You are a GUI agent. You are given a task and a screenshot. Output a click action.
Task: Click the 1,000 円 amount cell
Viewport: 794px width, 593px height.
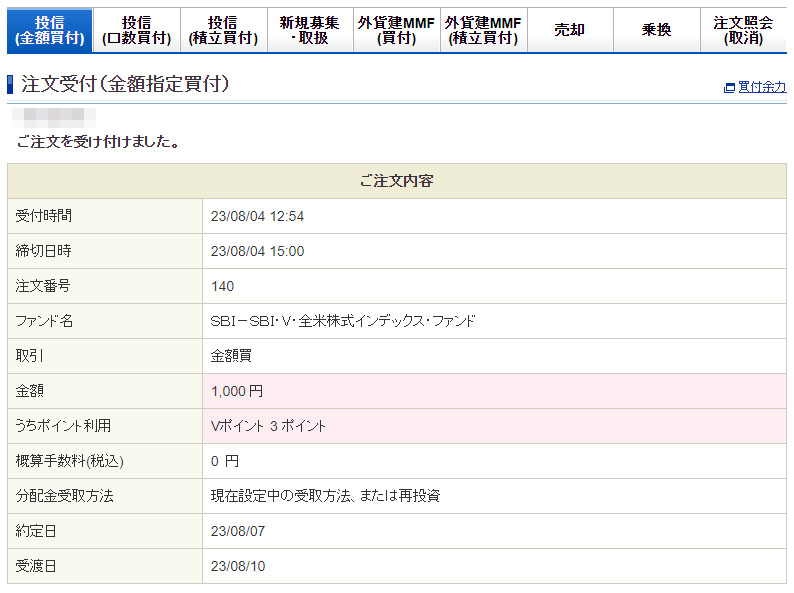[x=237, y=391]
